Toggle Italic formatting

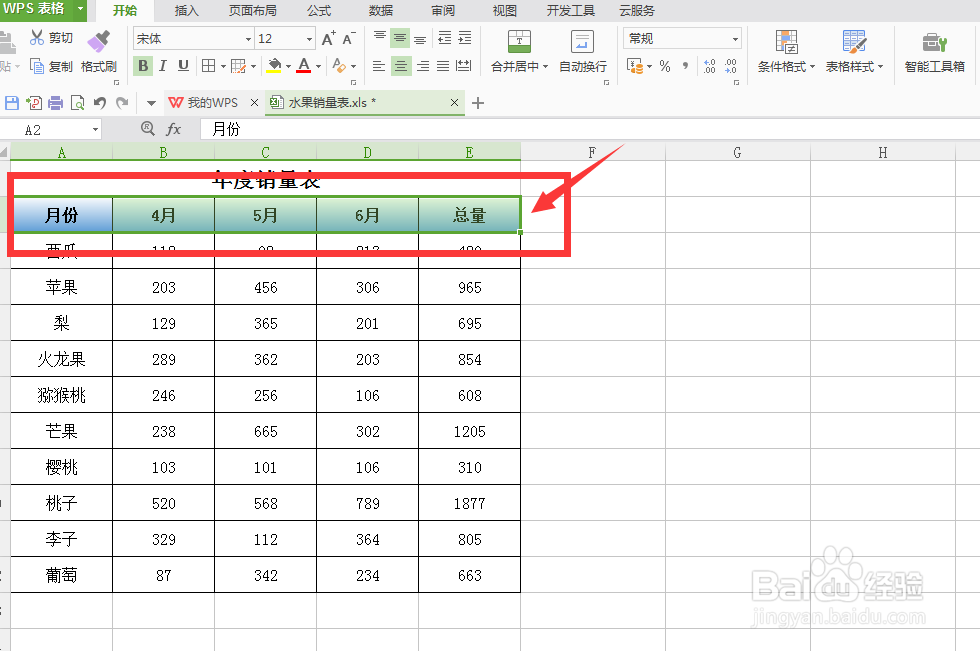click(162, 66)
